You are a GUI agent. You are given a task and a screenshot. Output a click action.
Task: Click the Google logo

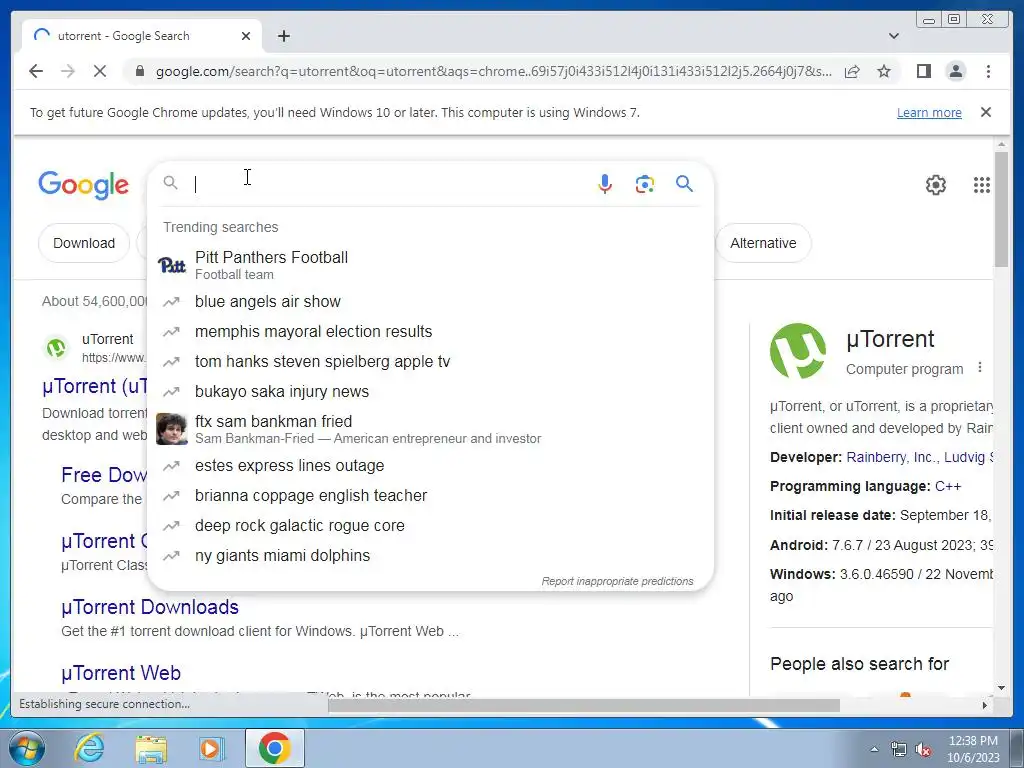tap(84, 185)
